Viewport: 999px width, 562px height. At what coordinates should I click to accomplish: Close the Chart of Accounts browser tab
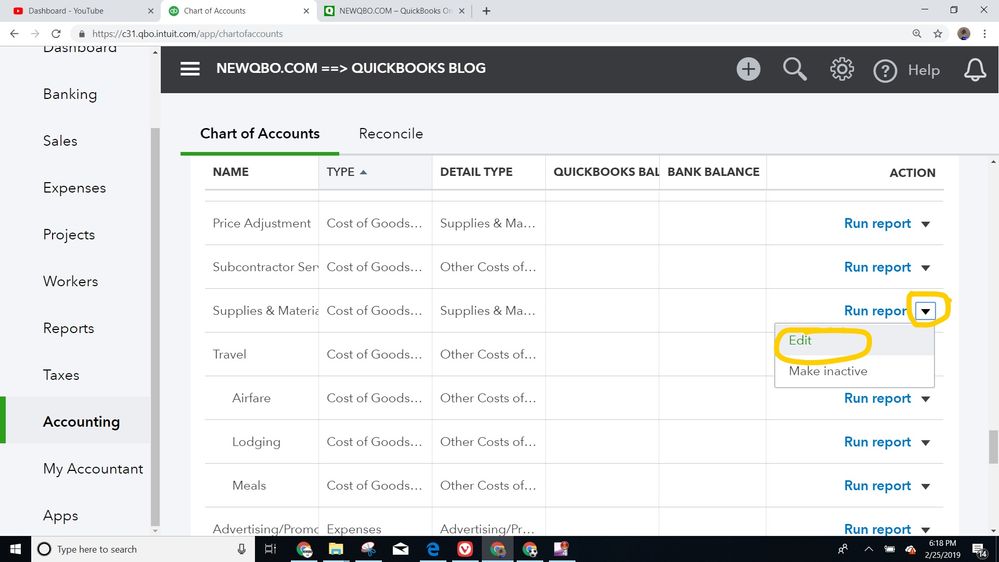tap(306, 11)
